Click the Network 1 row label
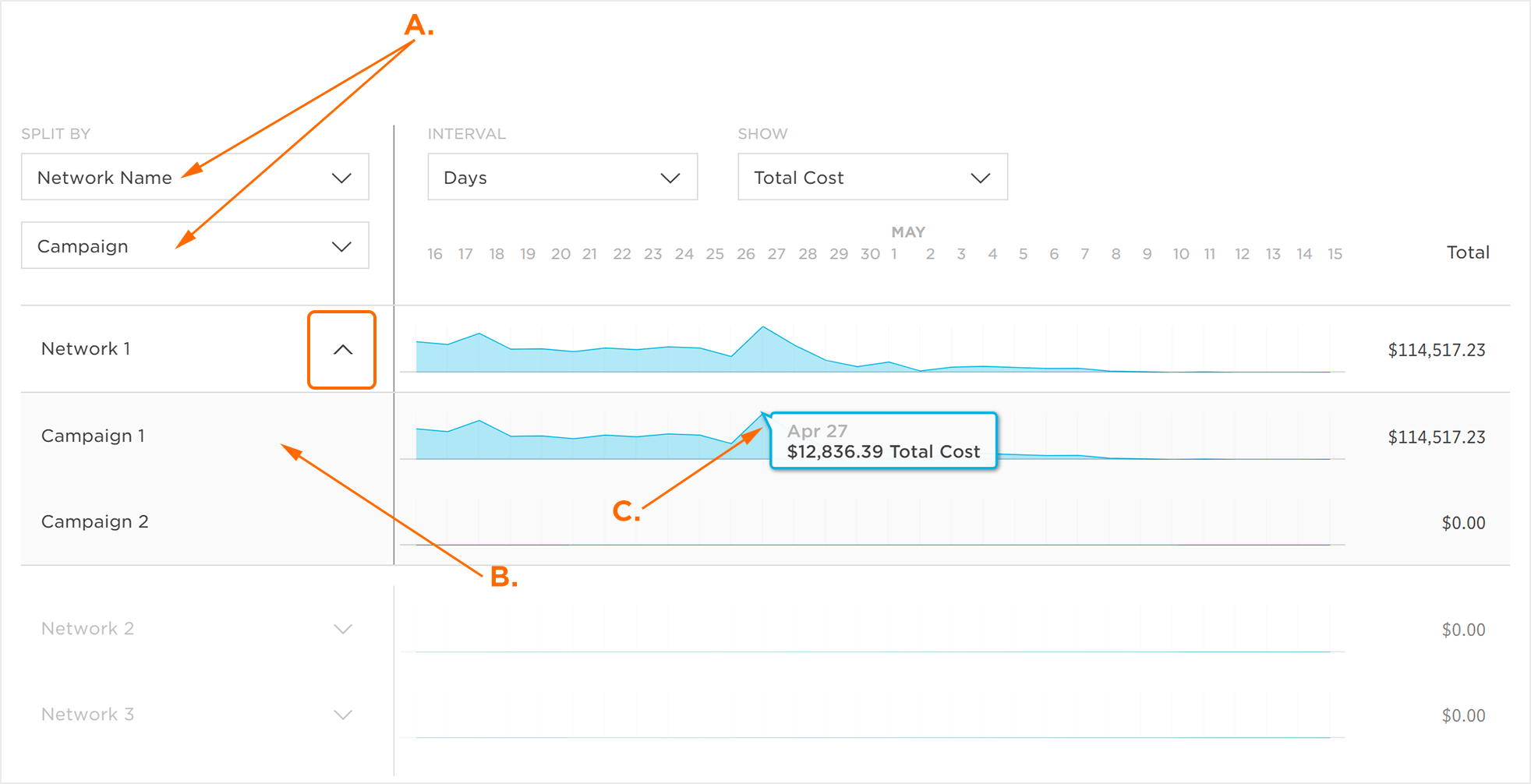1531x784 pixels. tap(86, 348)
